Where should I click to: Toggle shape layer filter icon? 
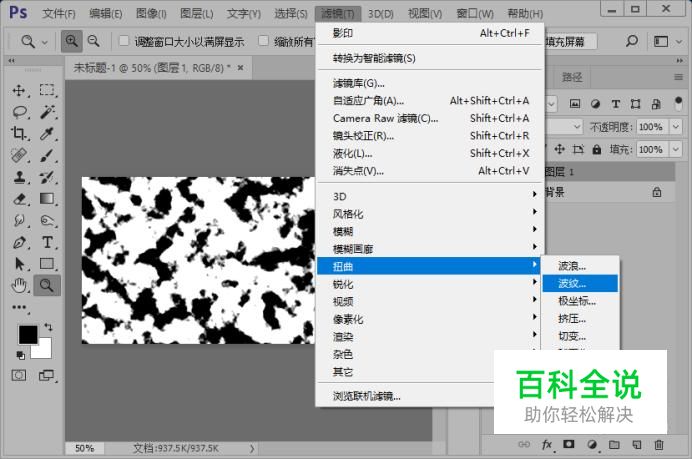(636, 104)
